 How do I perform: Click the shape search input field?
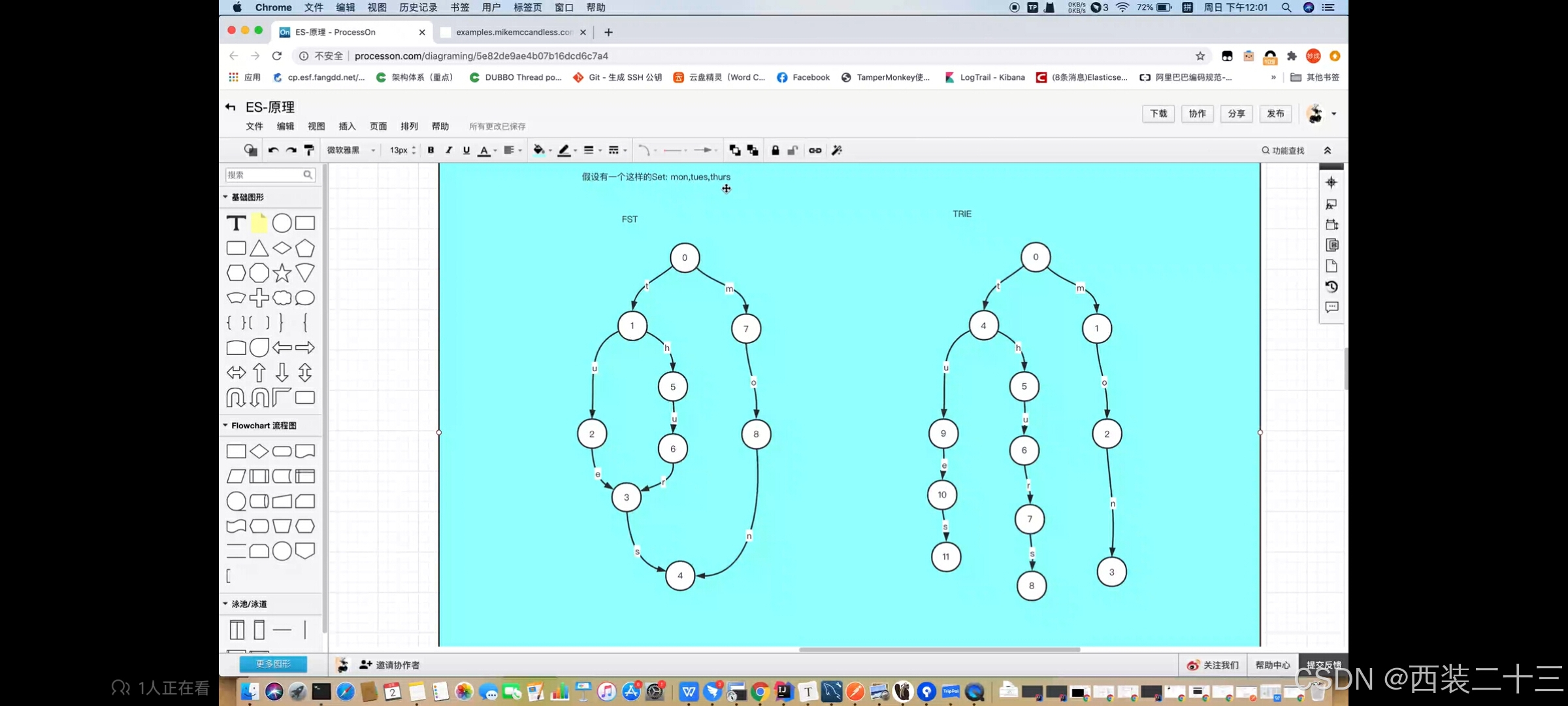270,175
